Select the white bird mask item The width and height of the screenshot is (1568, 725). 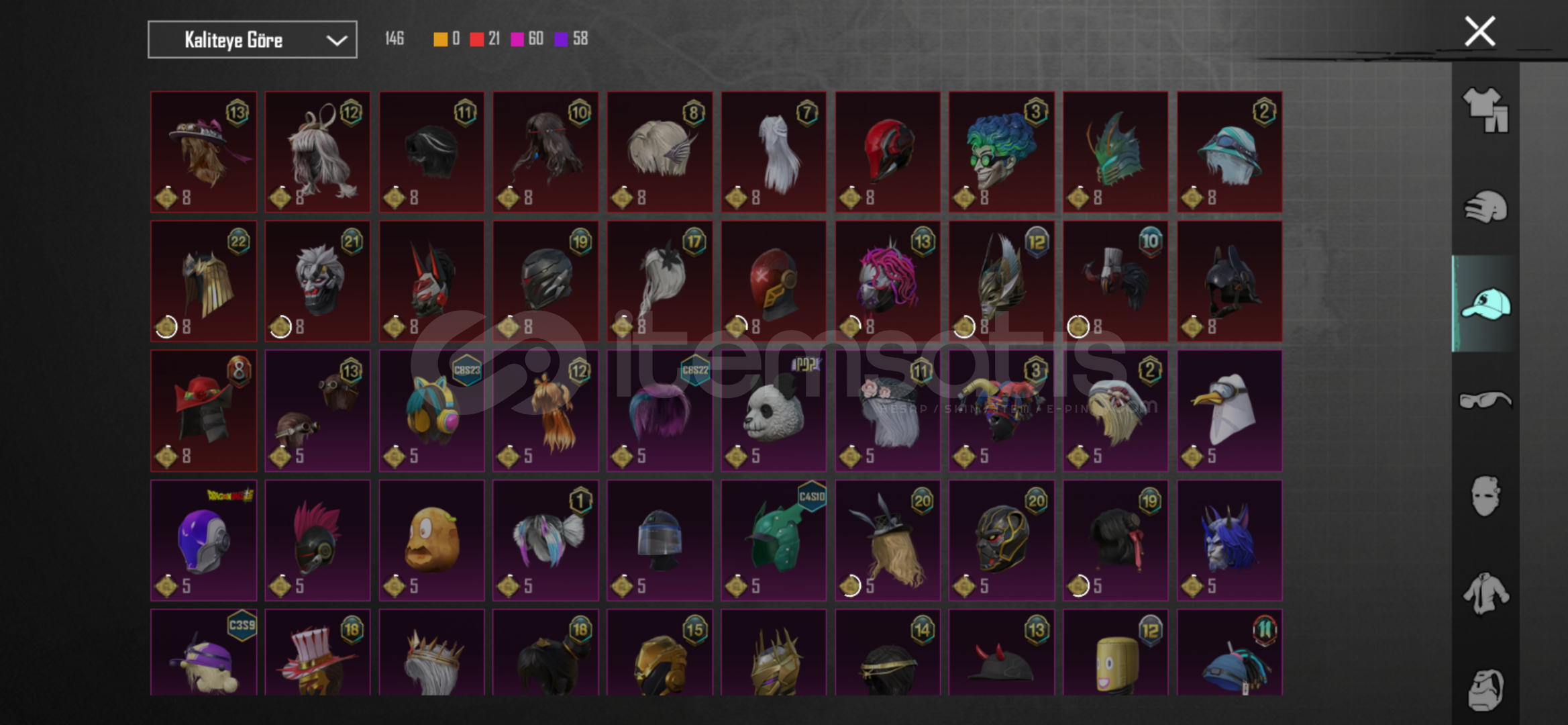click(1230, 411)
